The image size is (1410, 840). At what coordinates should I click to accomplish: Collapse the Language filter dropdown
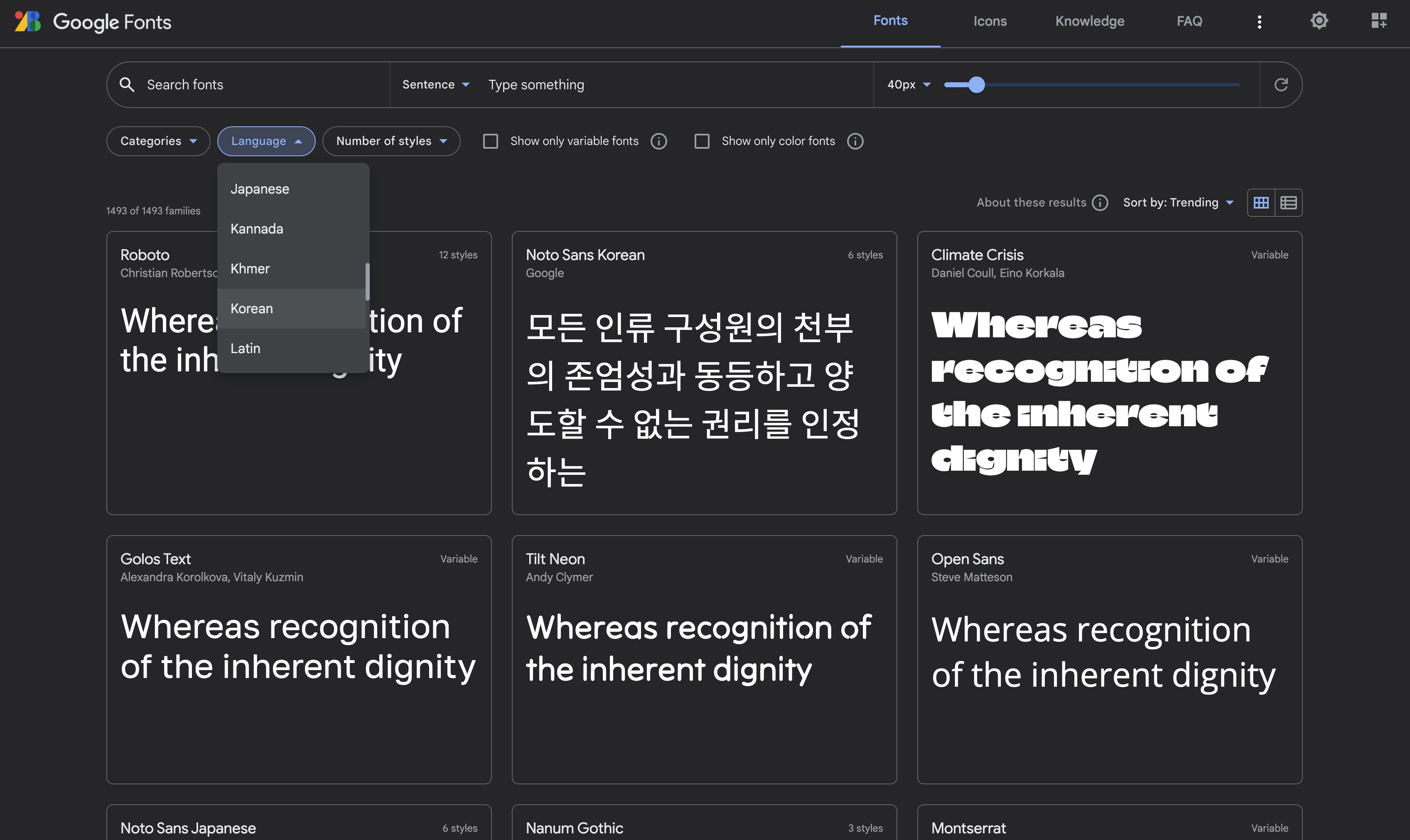266,141
